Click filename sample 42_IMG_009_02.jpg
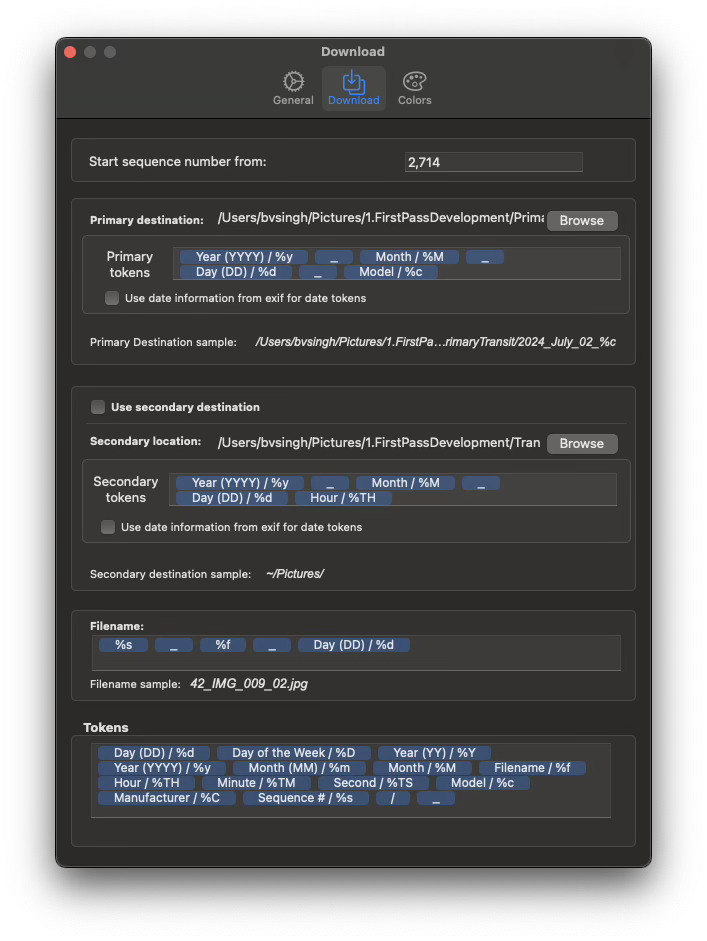Screen dimensions: 707x941 (x=249, y=684)
